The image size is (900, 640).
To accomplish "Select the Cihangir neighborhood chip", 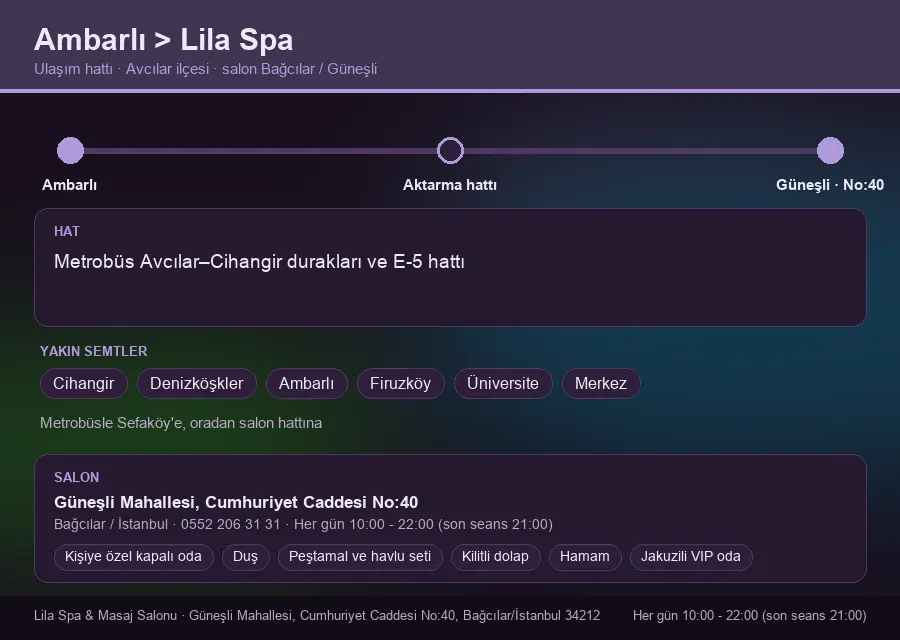I will coord(84,383).
